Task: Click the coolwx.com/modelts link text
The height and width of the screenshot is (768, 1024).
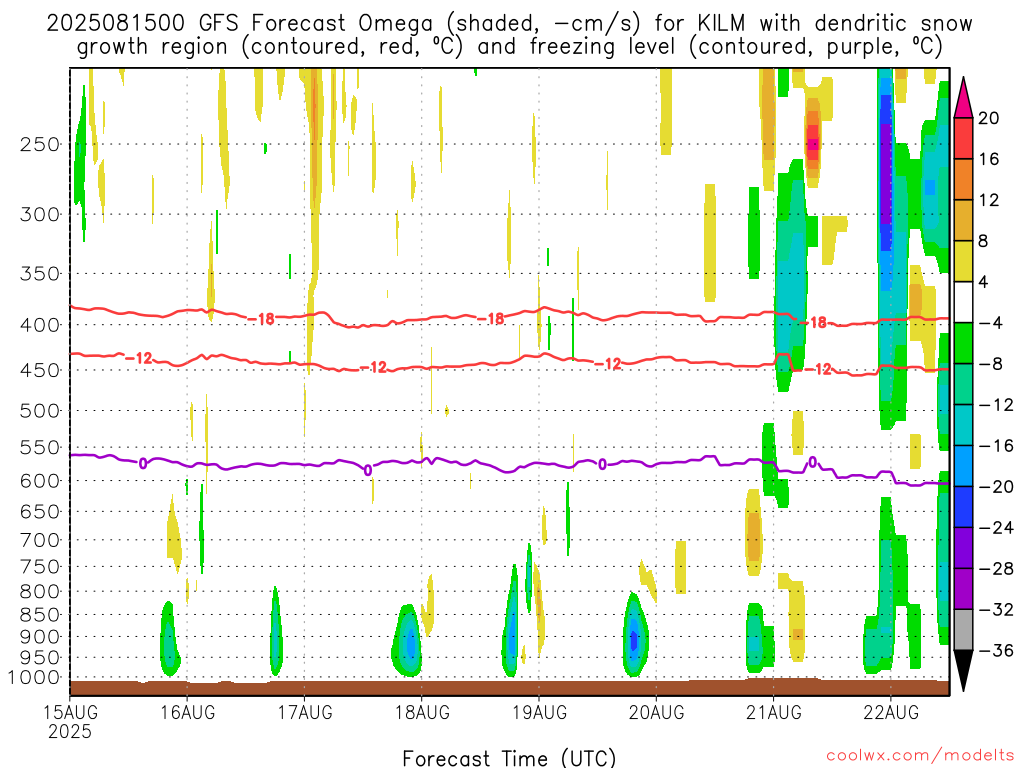Action: pyautogui.click(x=920, y=756)
